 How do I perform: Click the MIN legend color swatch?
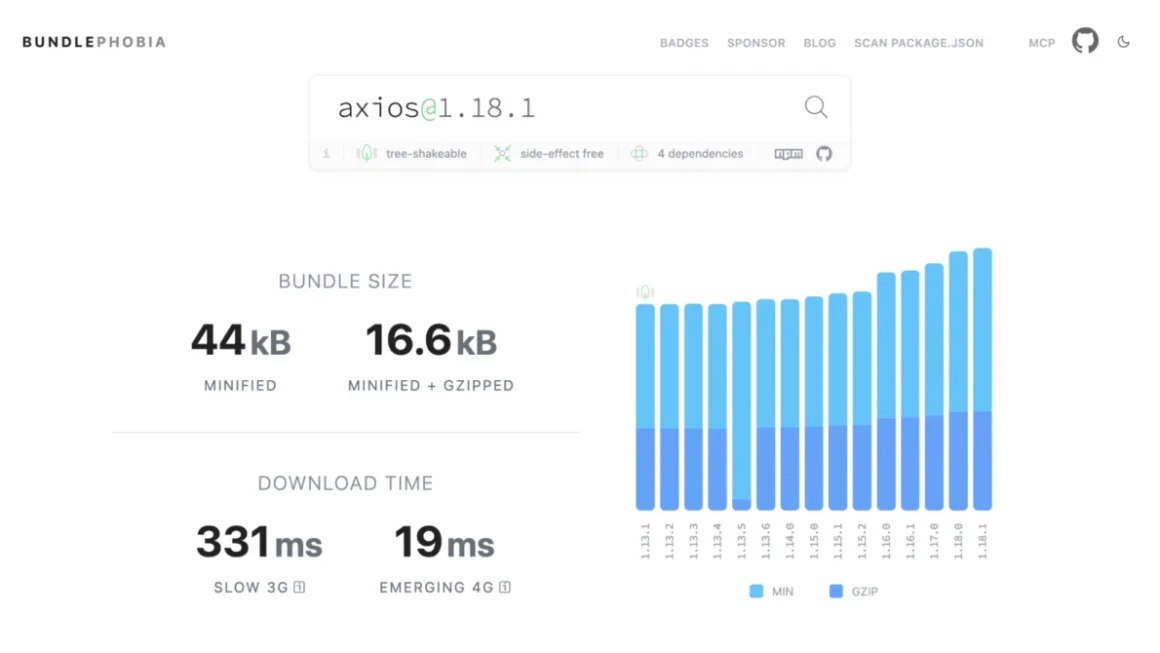coord(756,591)
